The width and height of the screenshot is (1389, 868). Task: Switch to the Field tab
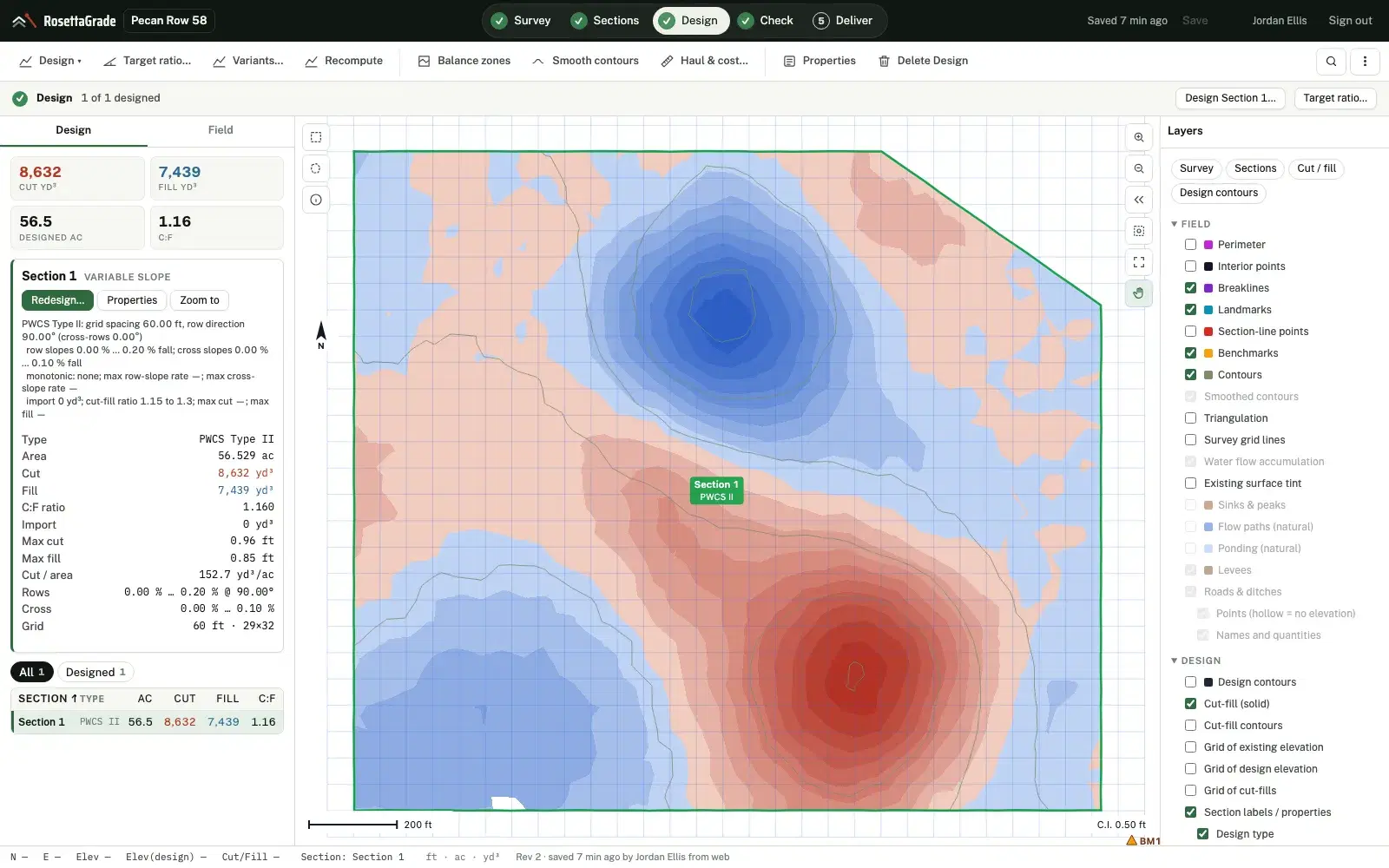[221, 130]
